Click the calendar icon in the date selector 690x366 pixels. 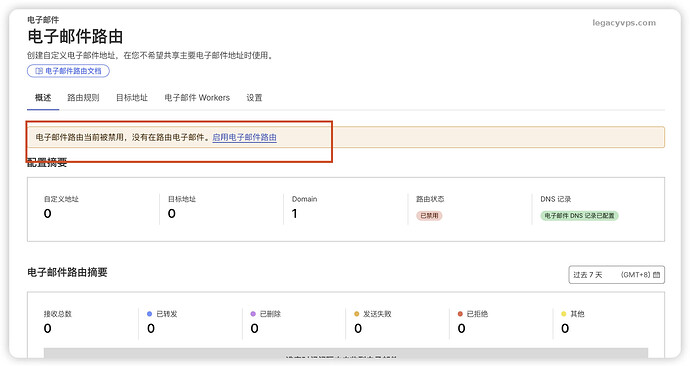click(657, 275)
